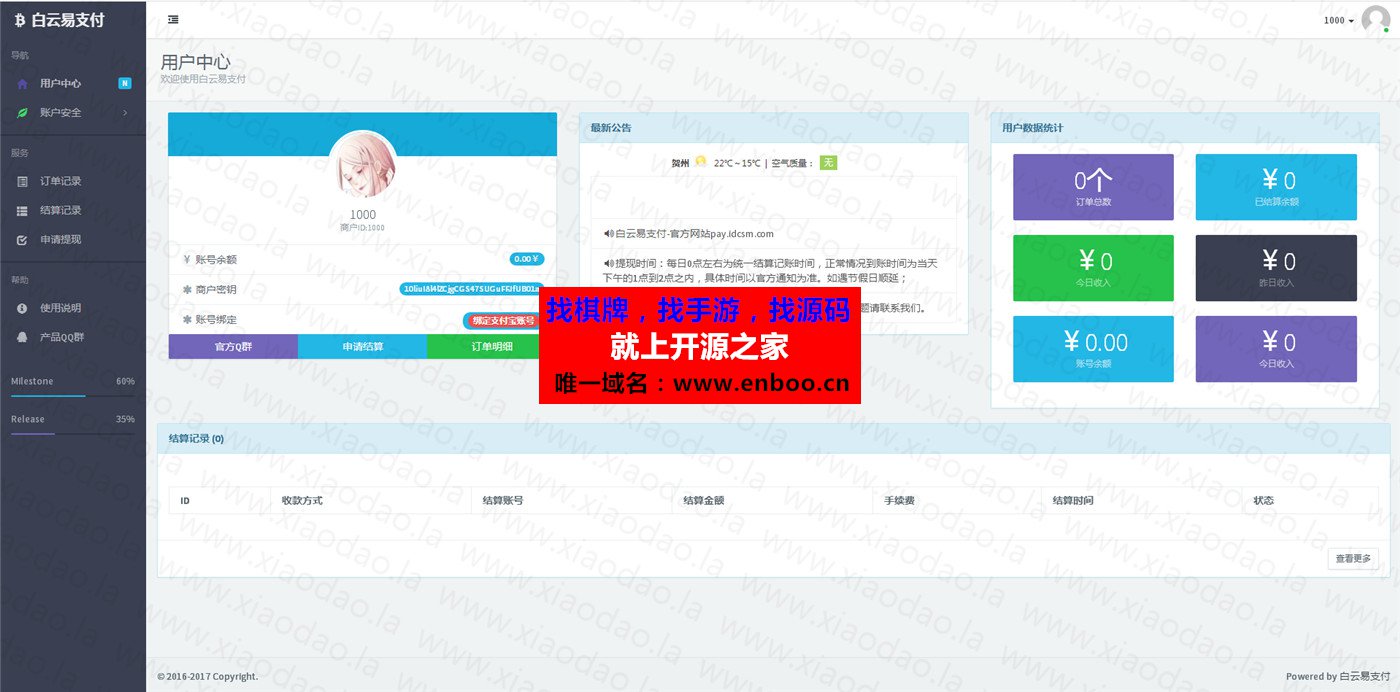Click the blue 账号余额 ¥0.00 stat card
Image resolution: width=1400 pixels, height=692 pixels.
pos(1093,349)
